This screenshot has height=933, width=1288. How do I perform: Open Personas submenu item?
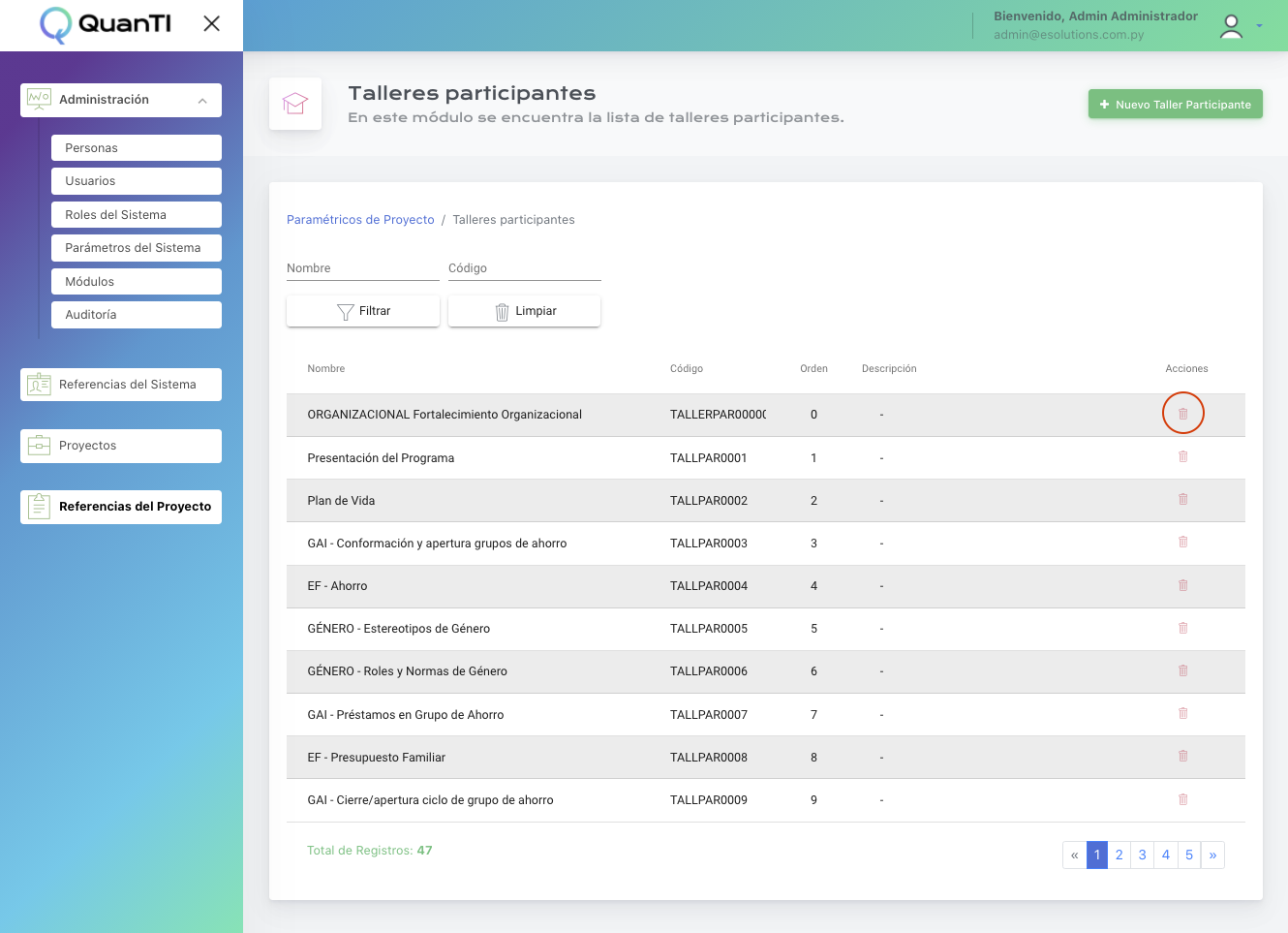137,147
